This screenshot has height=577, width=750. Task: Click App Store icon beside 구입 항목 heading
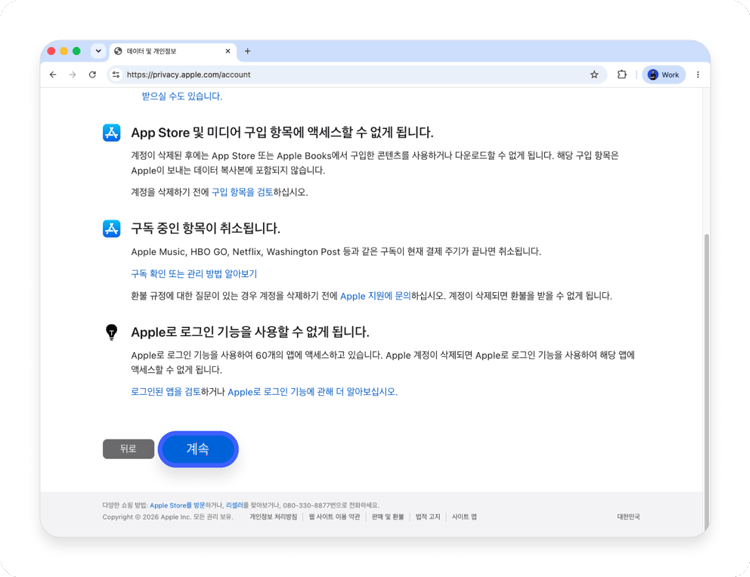click(x=111, y=133)
